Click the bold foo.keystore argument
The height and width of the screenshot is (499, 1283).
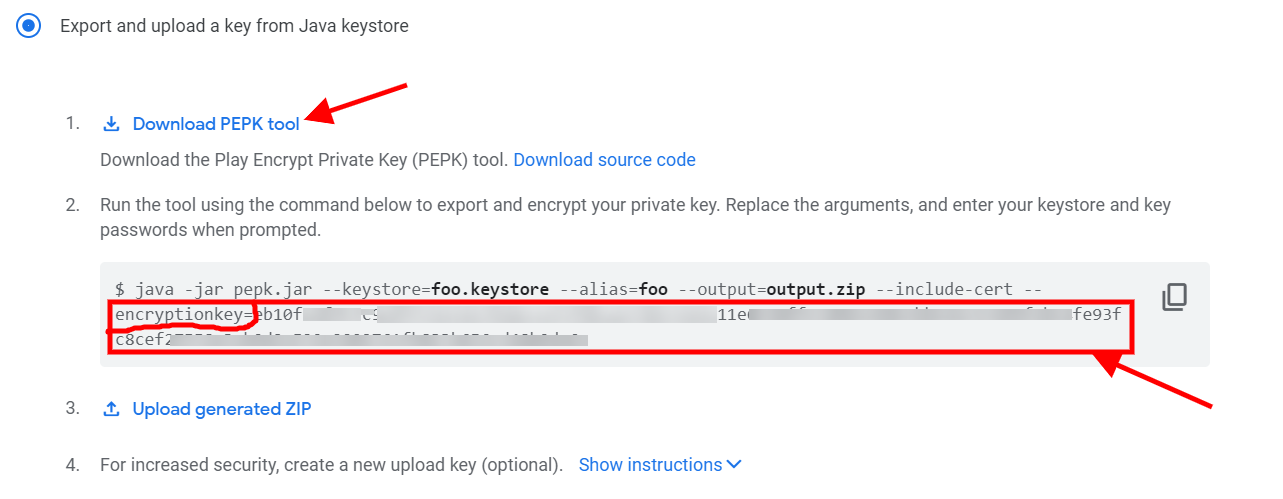tap(490, 290)
